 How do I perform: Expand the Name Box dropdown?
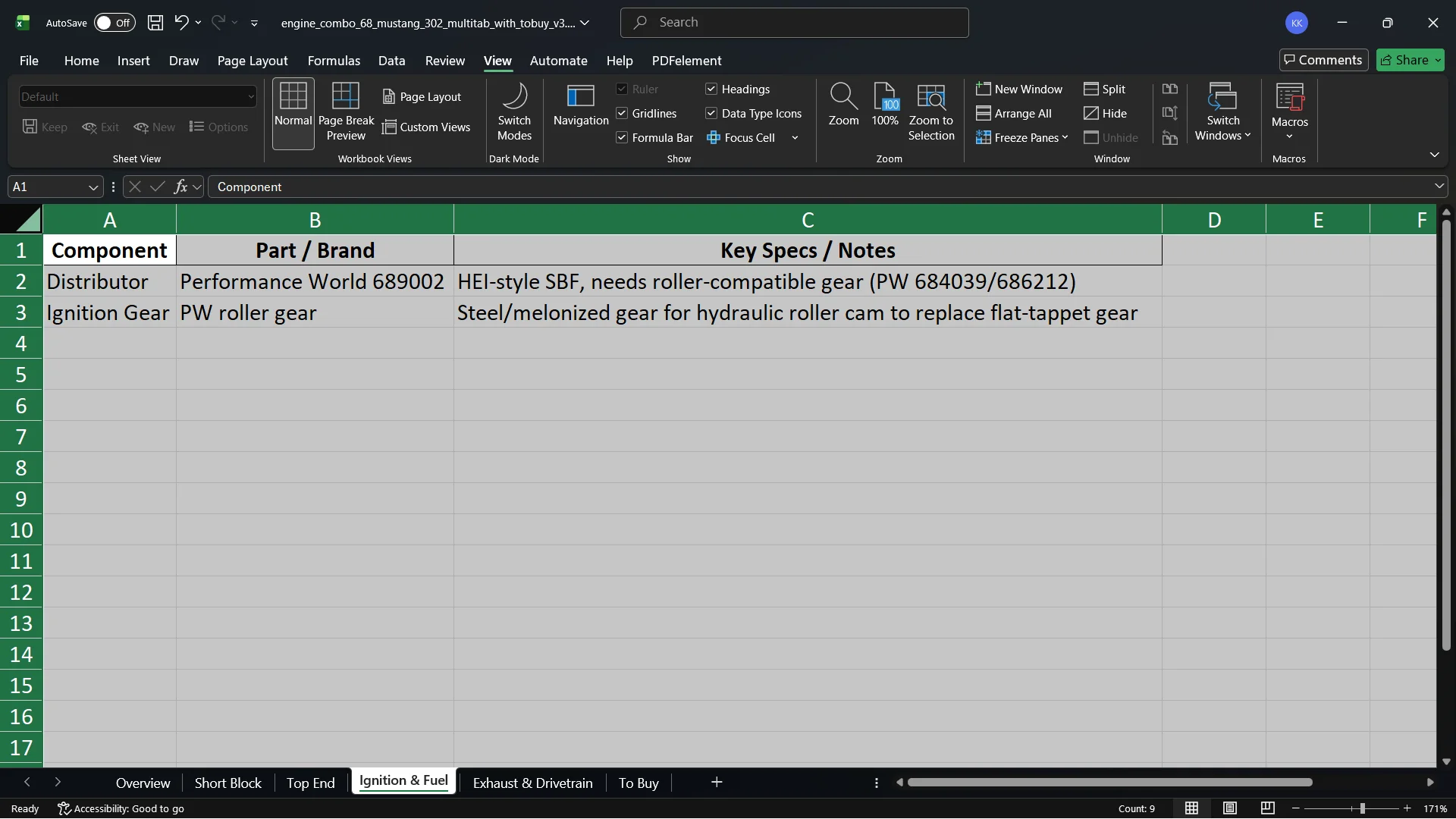[x=93, y=187]
